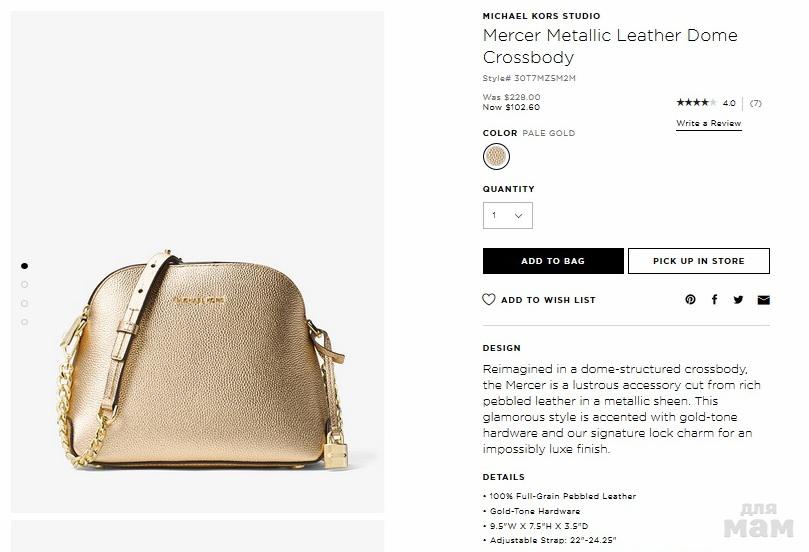Click the 4.0 rating score
Screen dimensions: 809x552
point(729,103)
